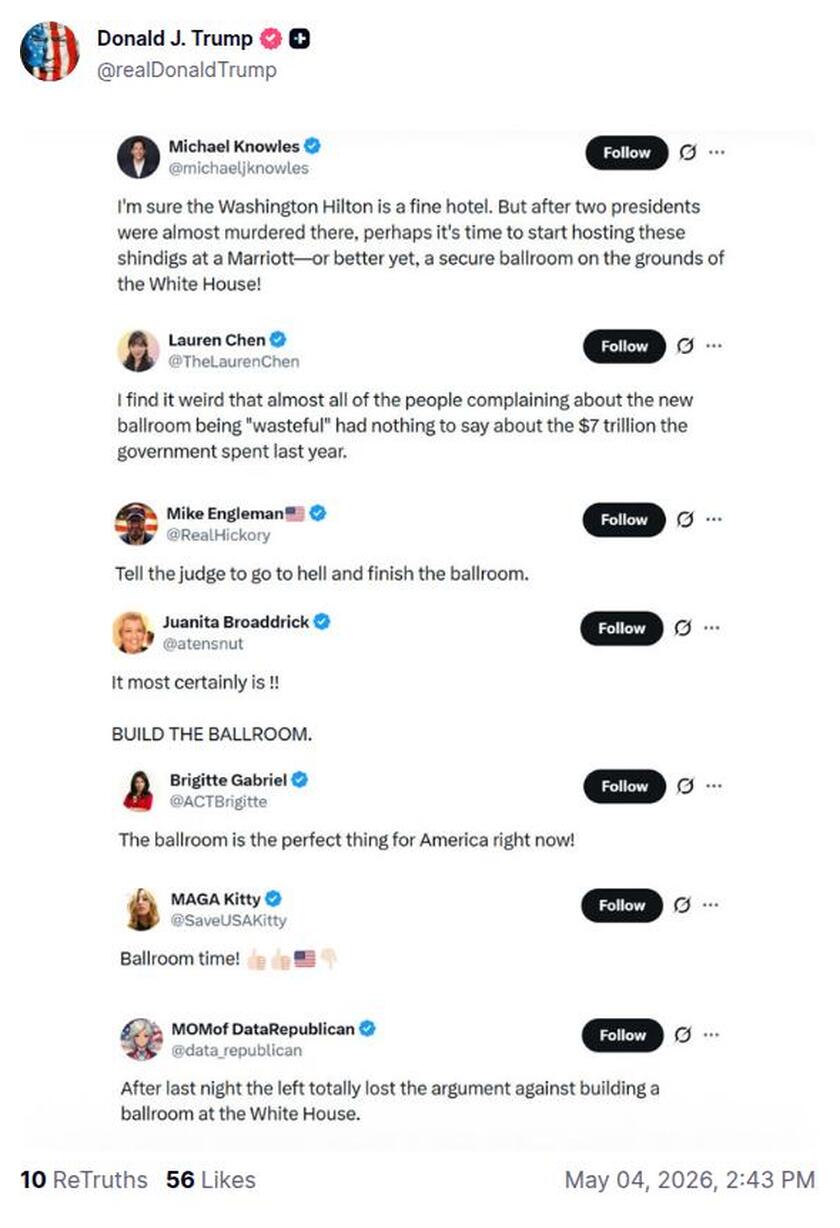This screenshot has width=840, height=1228.
Task: Click the Grok icon on DataRepublican's post
Action: [x=686, y=1035]
